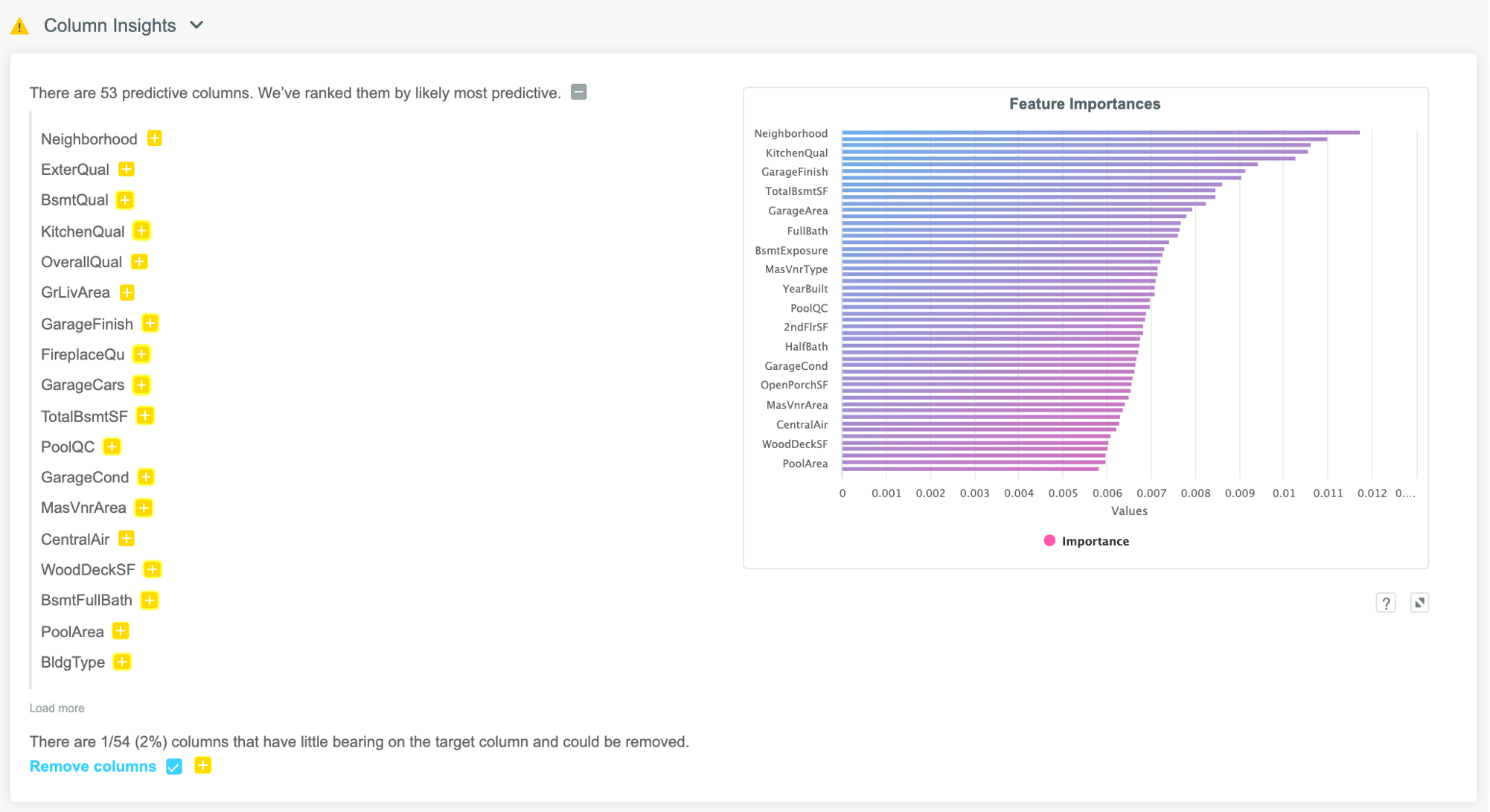Expand the OverallQual column details
The image size is (1490, 812).
(x=139, y=261)
